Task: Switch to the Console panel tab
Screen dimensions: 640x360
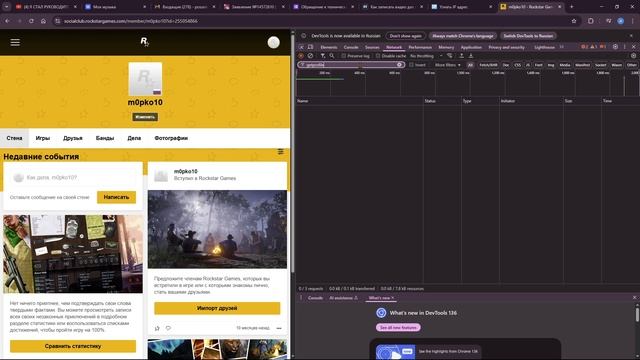Action: 351,47
